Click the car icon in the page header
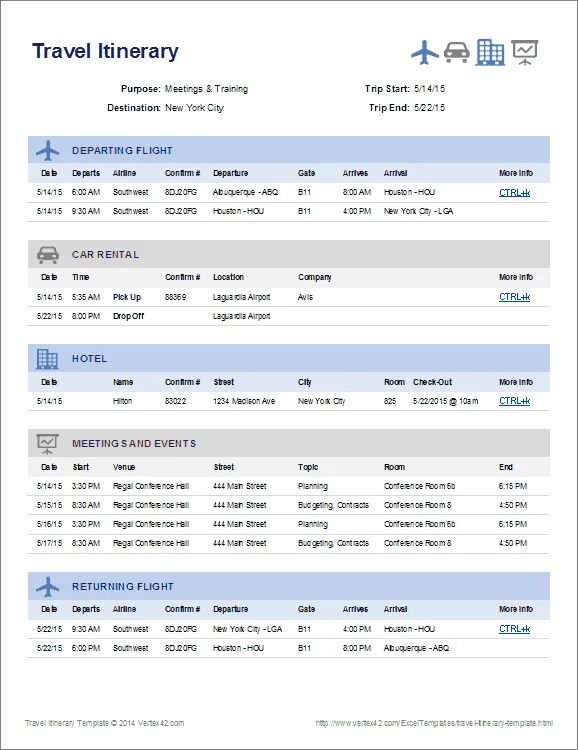578x750 pixels. click(456, 52)
